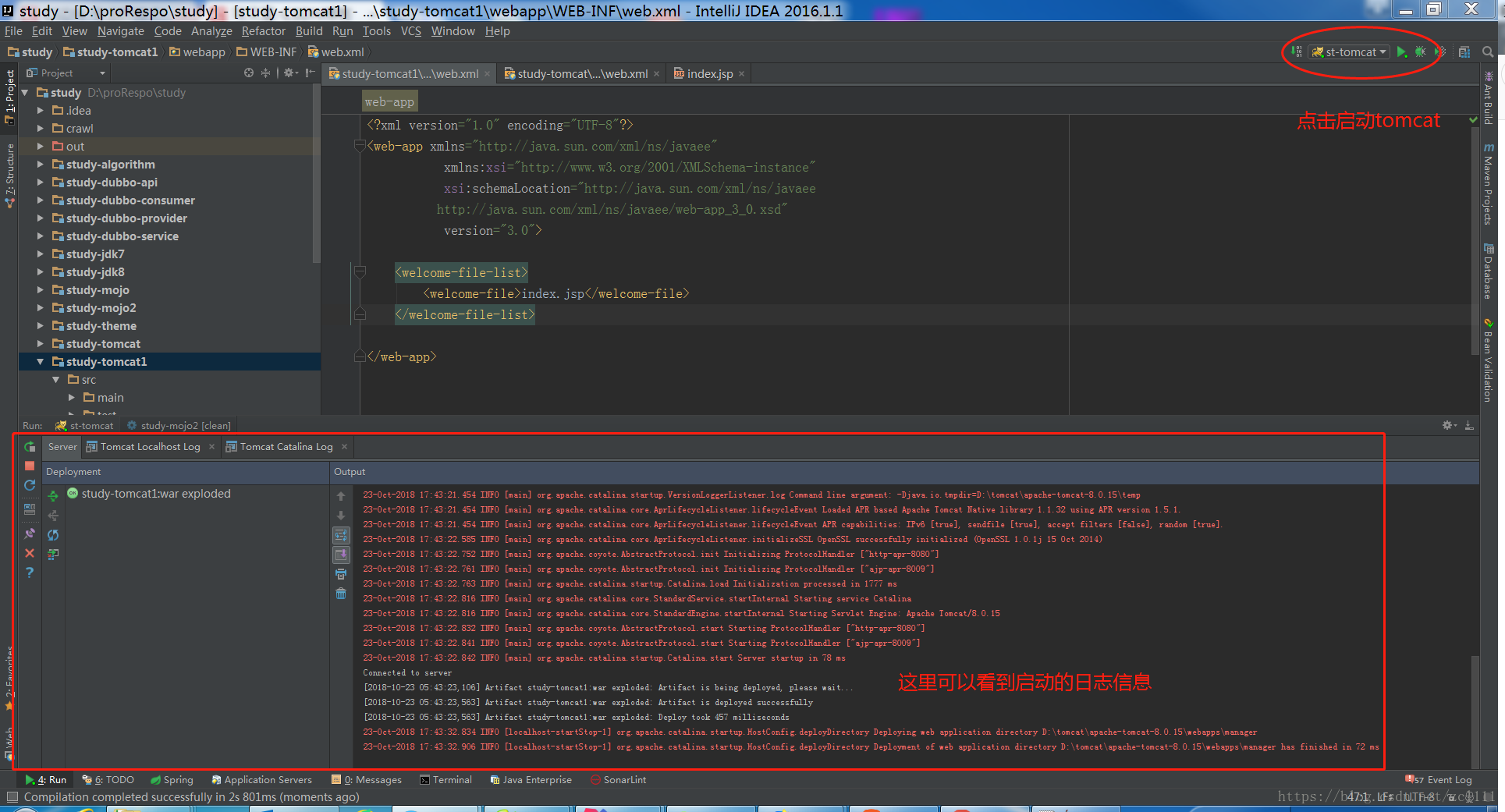This screenshot has width=1505, height=812.
Task: Click the Make Project build icon
Action: 1296,51
